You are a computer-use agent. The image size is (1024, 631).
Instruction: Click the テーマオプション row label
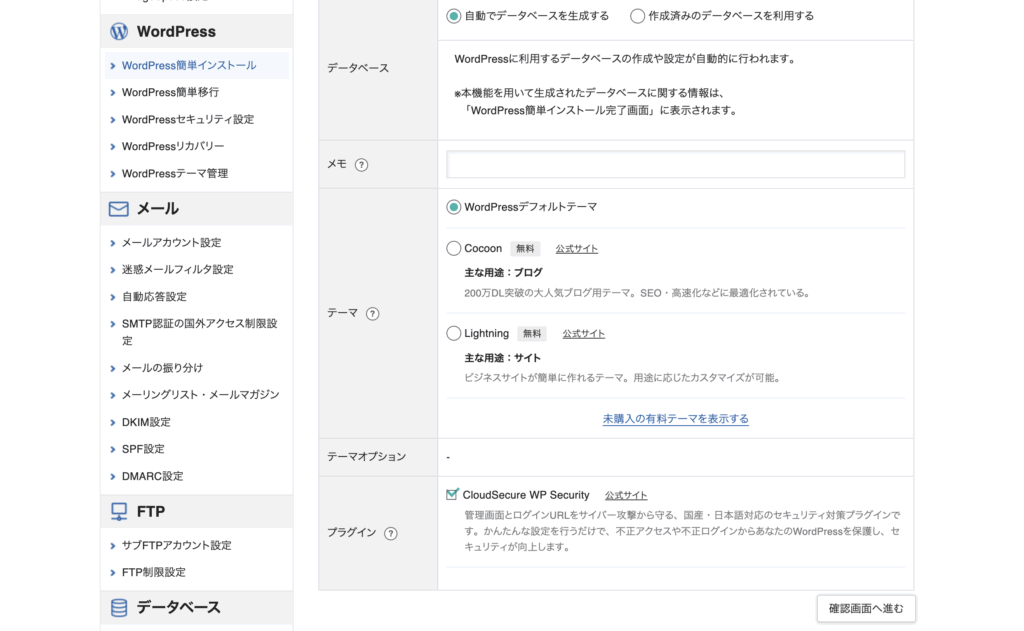(366, 457)
